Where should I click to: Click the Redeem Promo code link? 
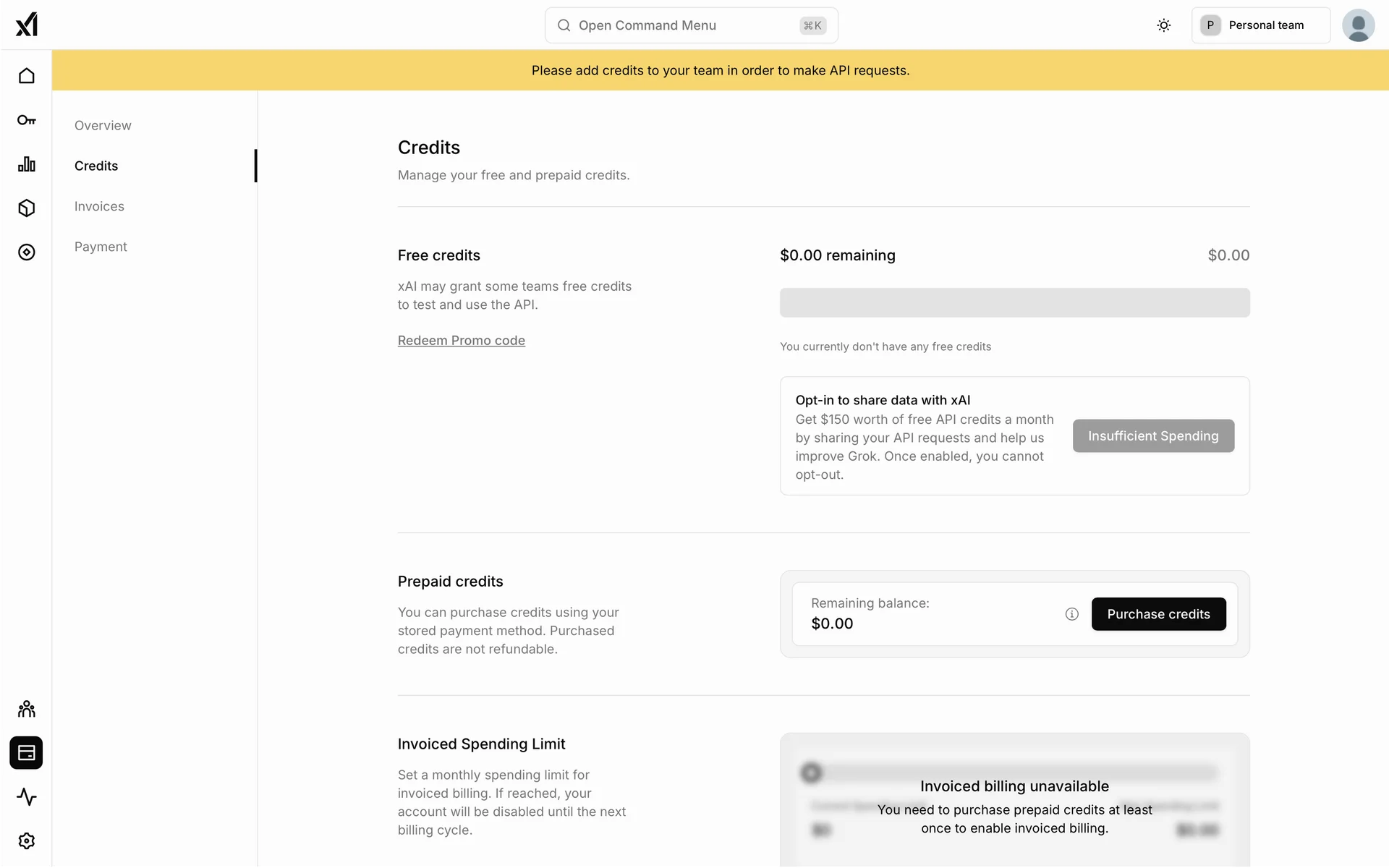461,341
